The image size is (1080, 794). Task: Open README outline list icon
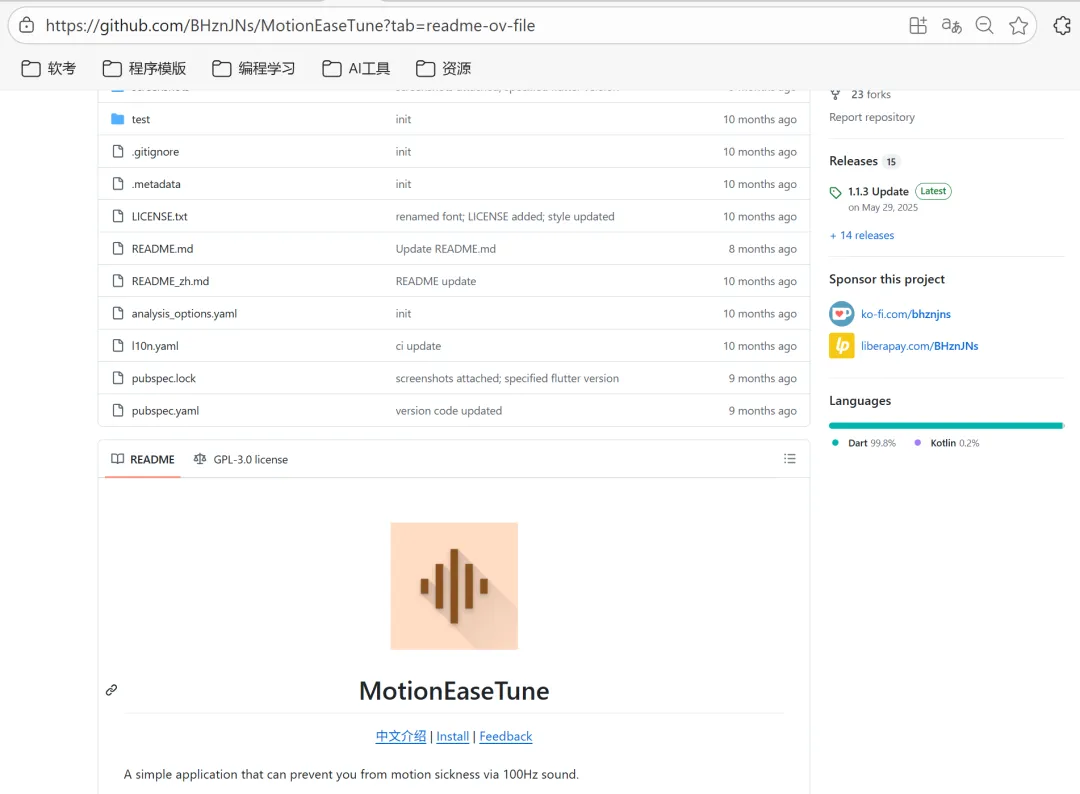(x=789, y=459)
